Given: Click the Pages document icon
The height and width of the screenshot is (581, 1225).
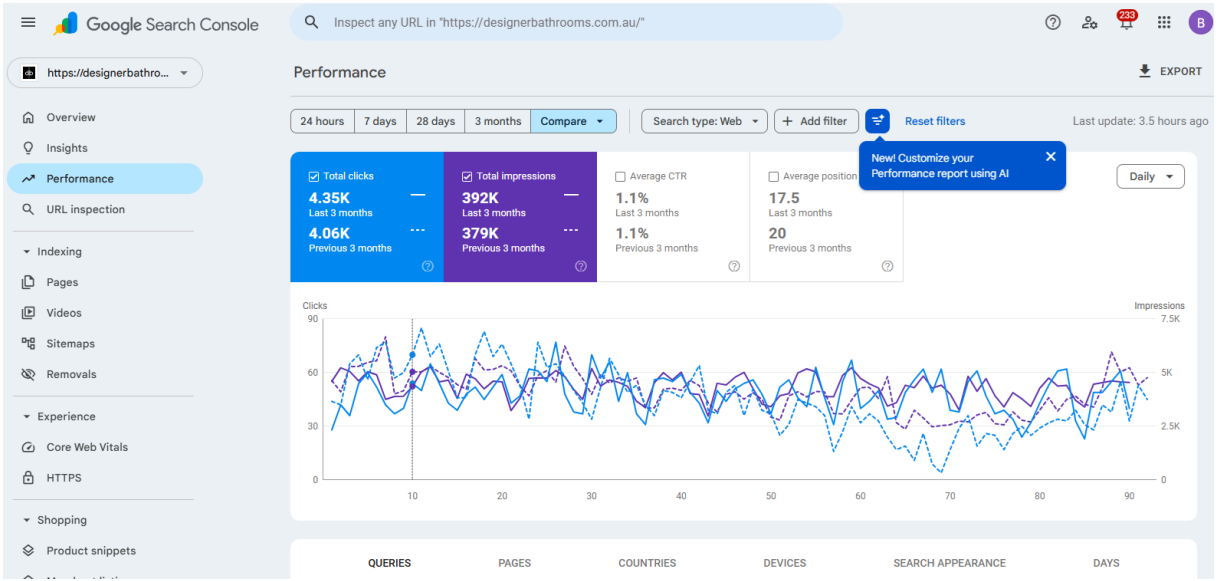Looking at the screenshot, I should (x=28, y=283).
